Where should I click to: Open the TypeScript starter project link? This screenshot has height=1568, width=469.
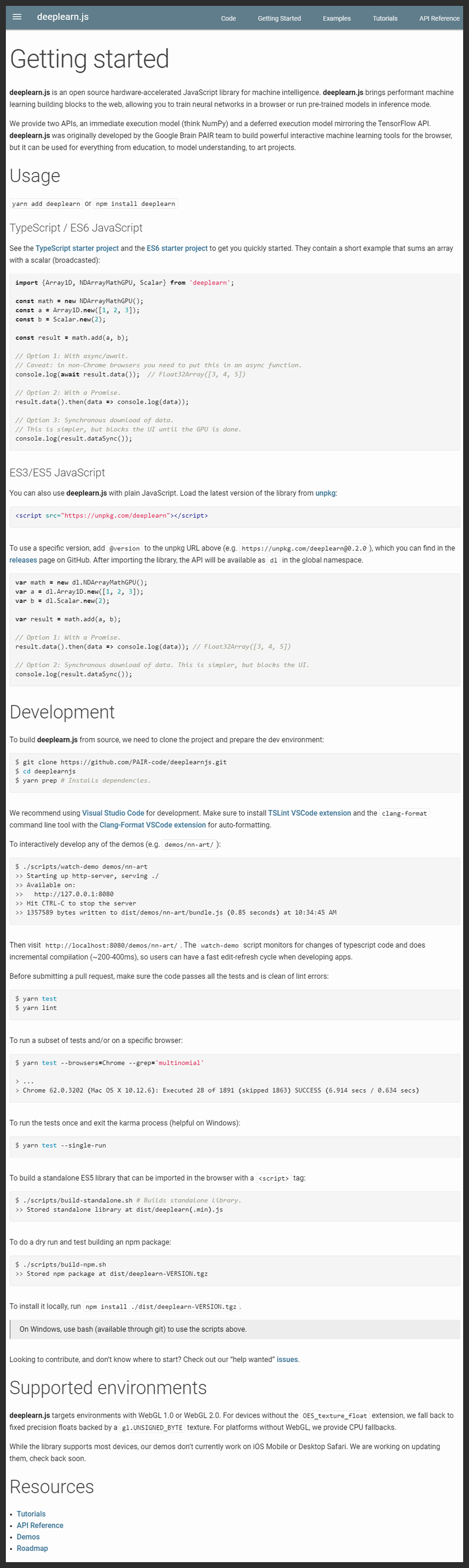click(x=77, y=248)
